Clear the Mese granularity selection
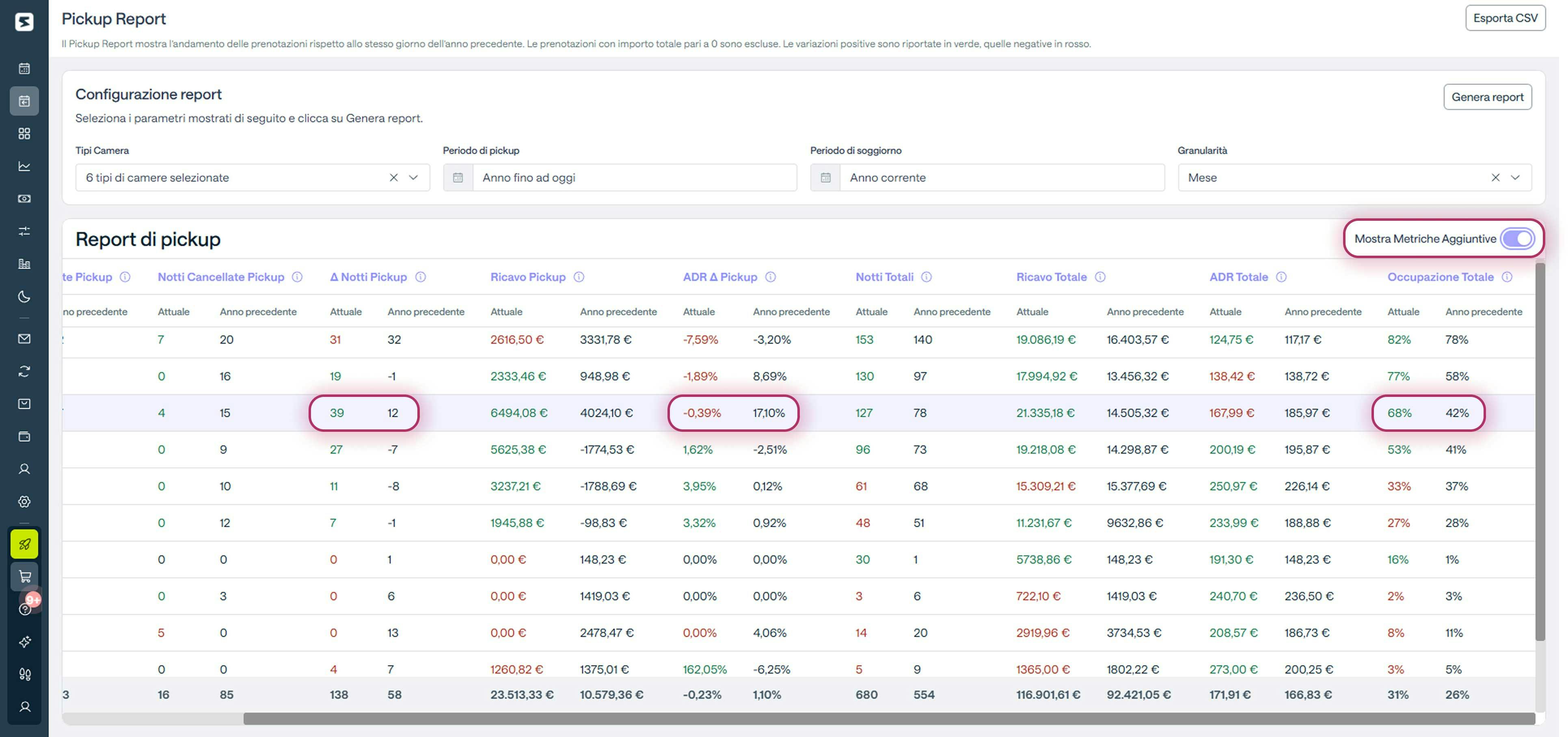Image resolution: width=1568 pixels, height=737 pixels. pos(1495,178)
